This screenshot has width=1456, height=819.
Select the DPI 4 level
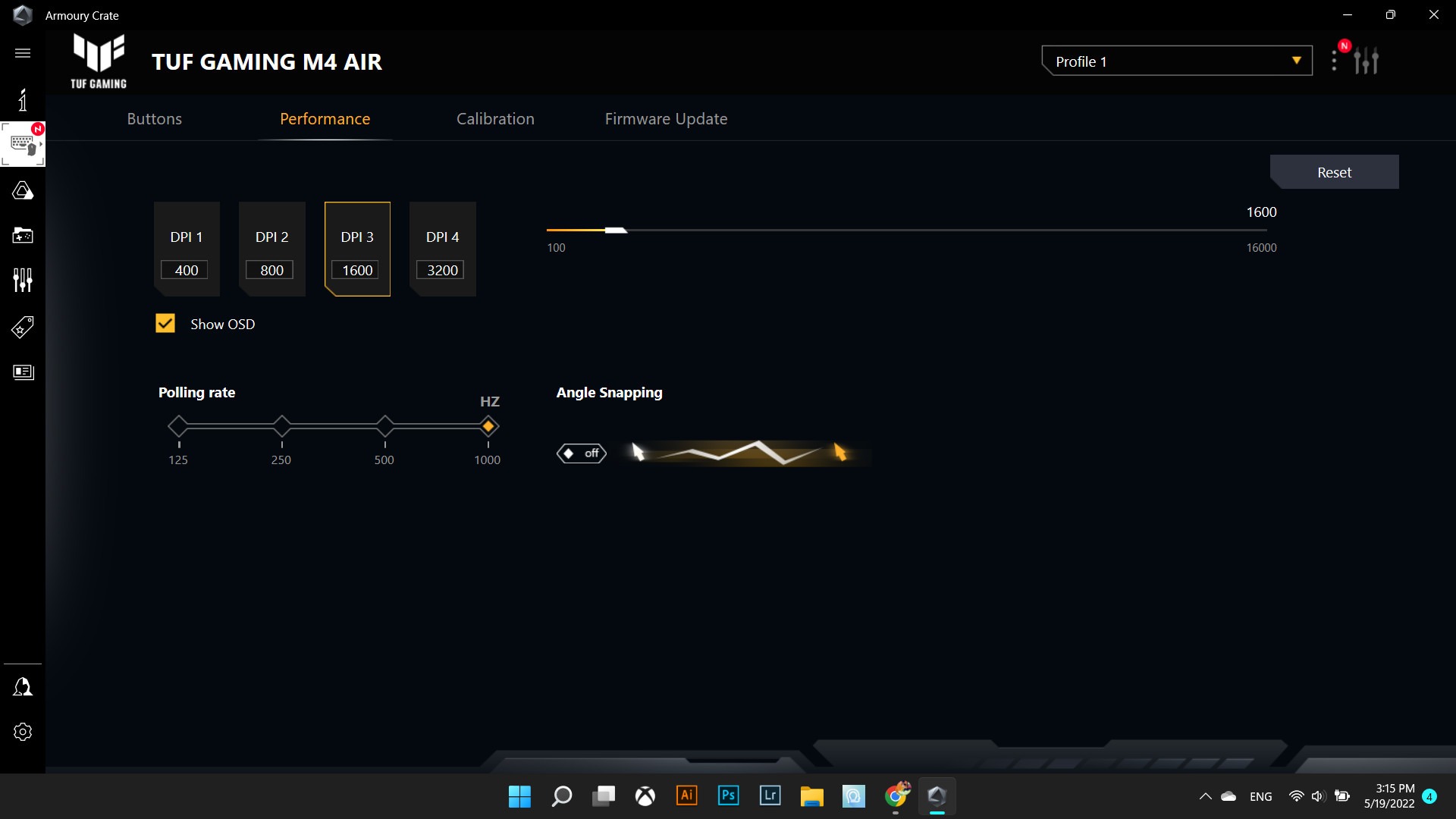(443, 249)
